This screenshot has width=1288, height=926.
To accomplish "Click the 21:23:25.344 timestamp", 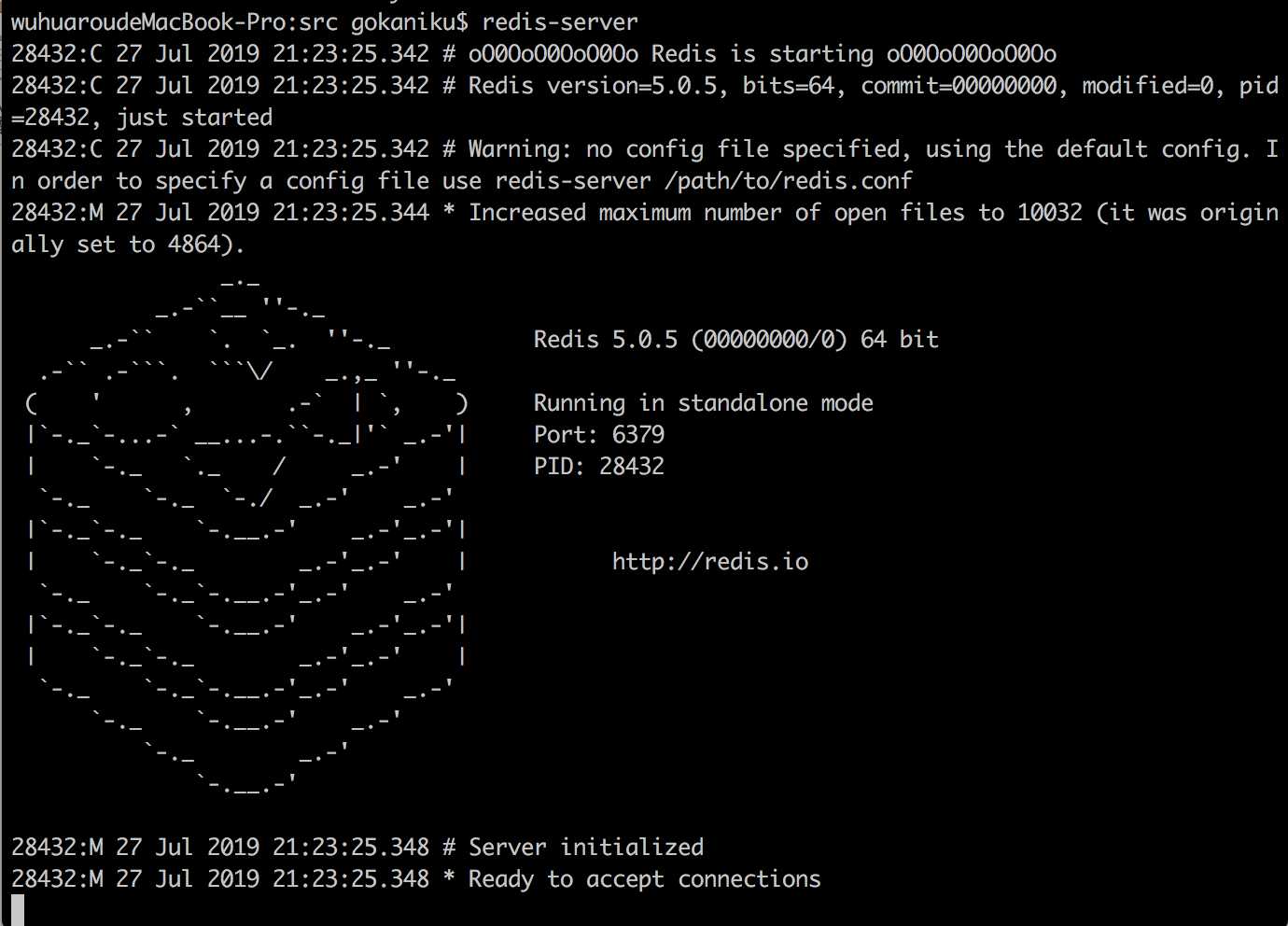I will click(350, 212).
